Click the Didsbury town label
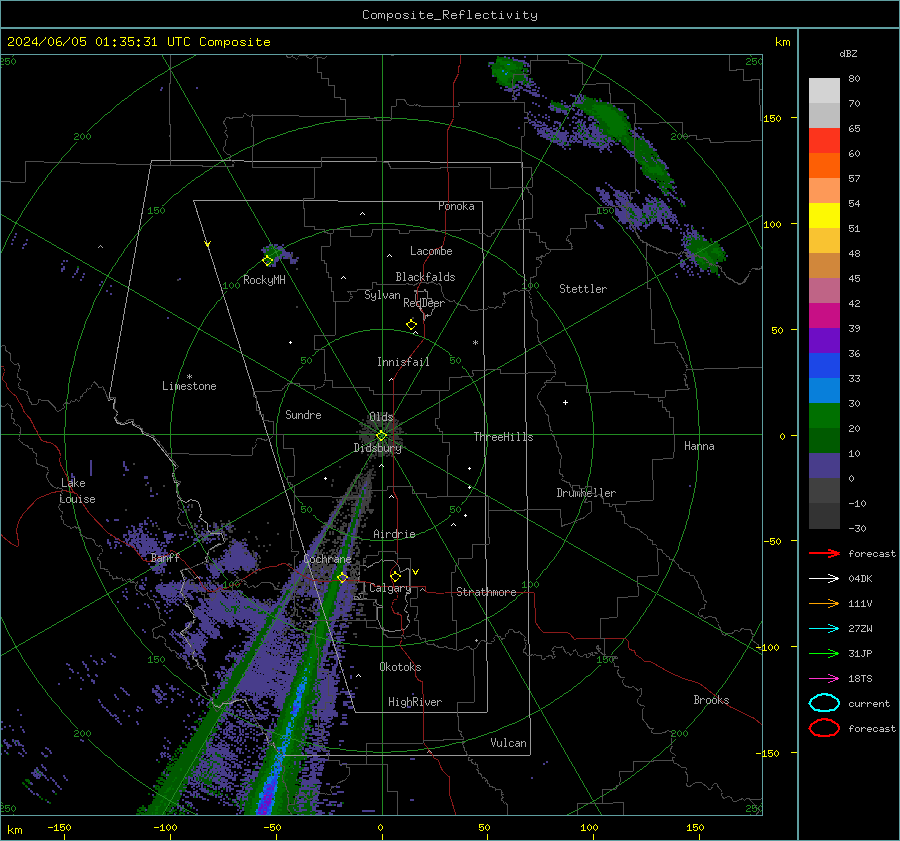The height and width of the screenshot is (841, 900). 377,448
